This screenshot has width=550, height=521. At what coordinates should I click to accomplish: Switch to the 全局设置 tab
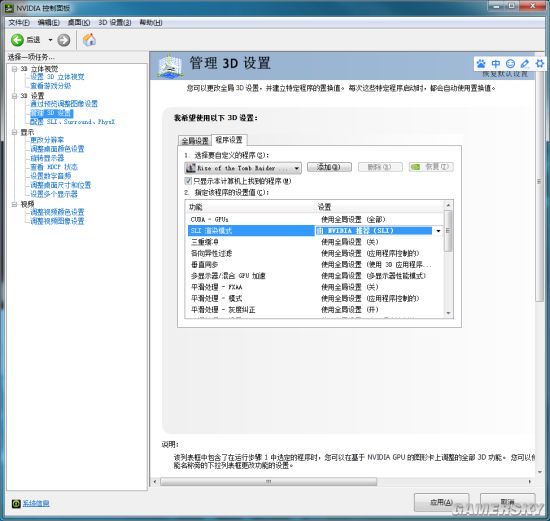[x=195, y=141]
